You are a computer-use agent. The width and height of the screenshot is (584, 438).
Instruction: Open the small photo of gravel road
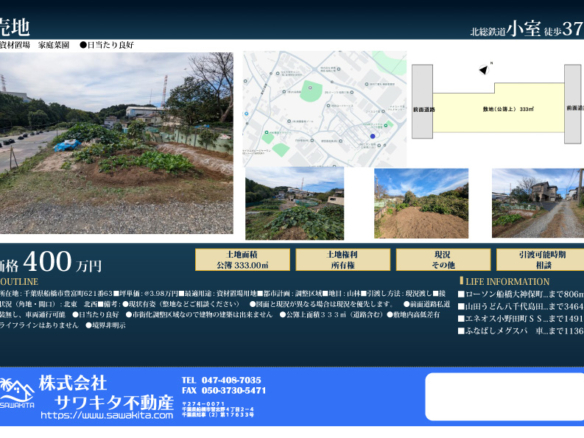coord(538,203)
